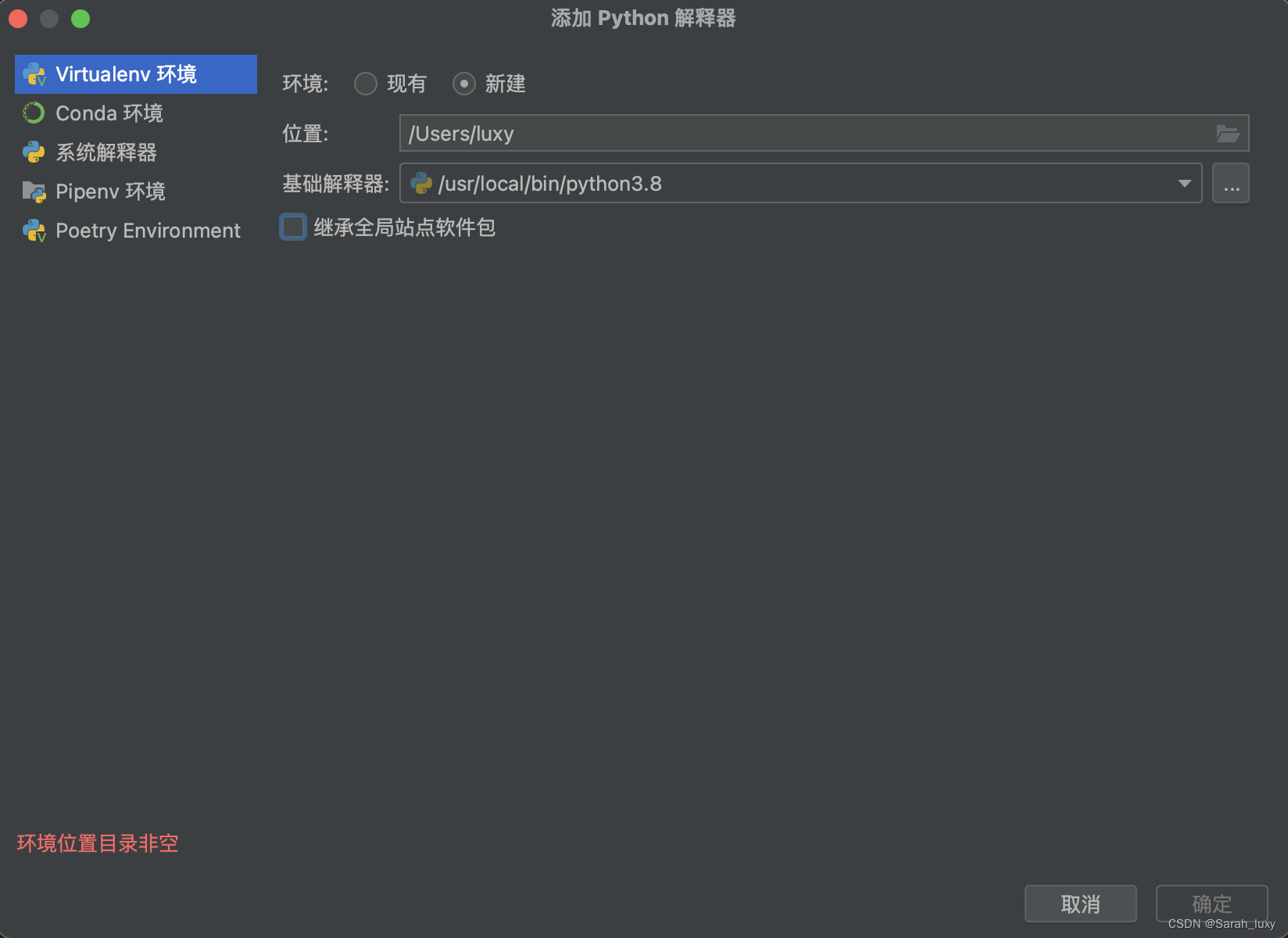Click the red error text 环境位置目录非空
The image size is (1288, 938).
[98, 843]
